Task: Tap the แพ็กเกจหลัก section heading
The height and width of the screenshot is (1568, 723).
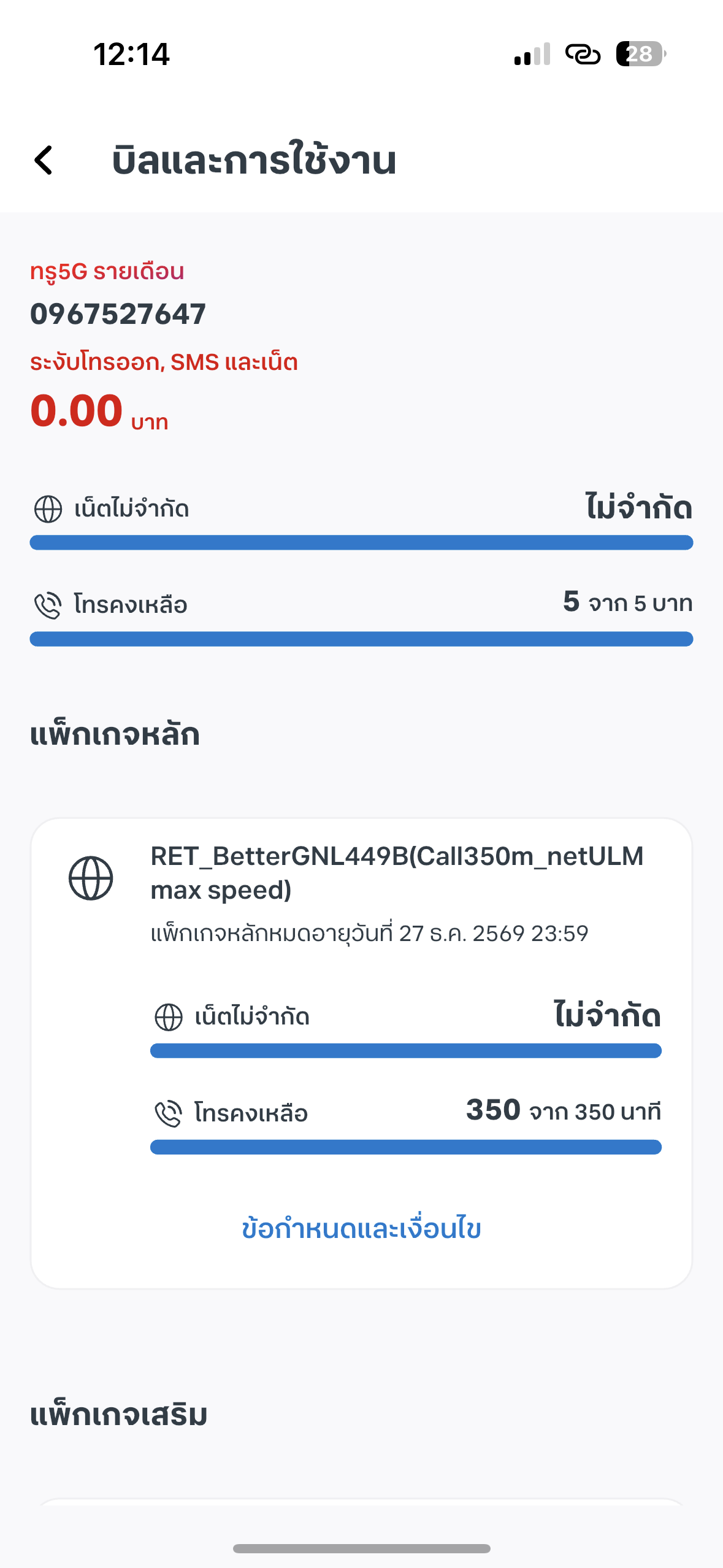Action: click(115, 734)
